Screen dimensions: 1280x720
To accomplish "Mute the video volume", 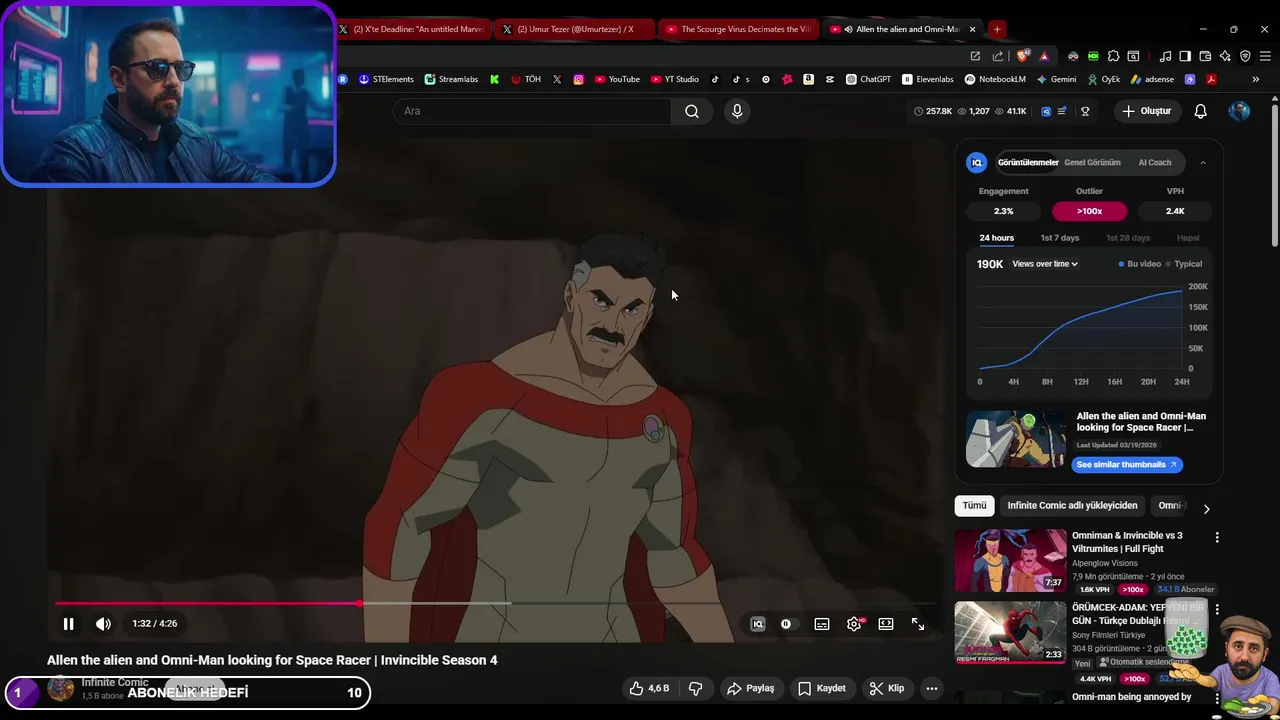I will (103, 624).
